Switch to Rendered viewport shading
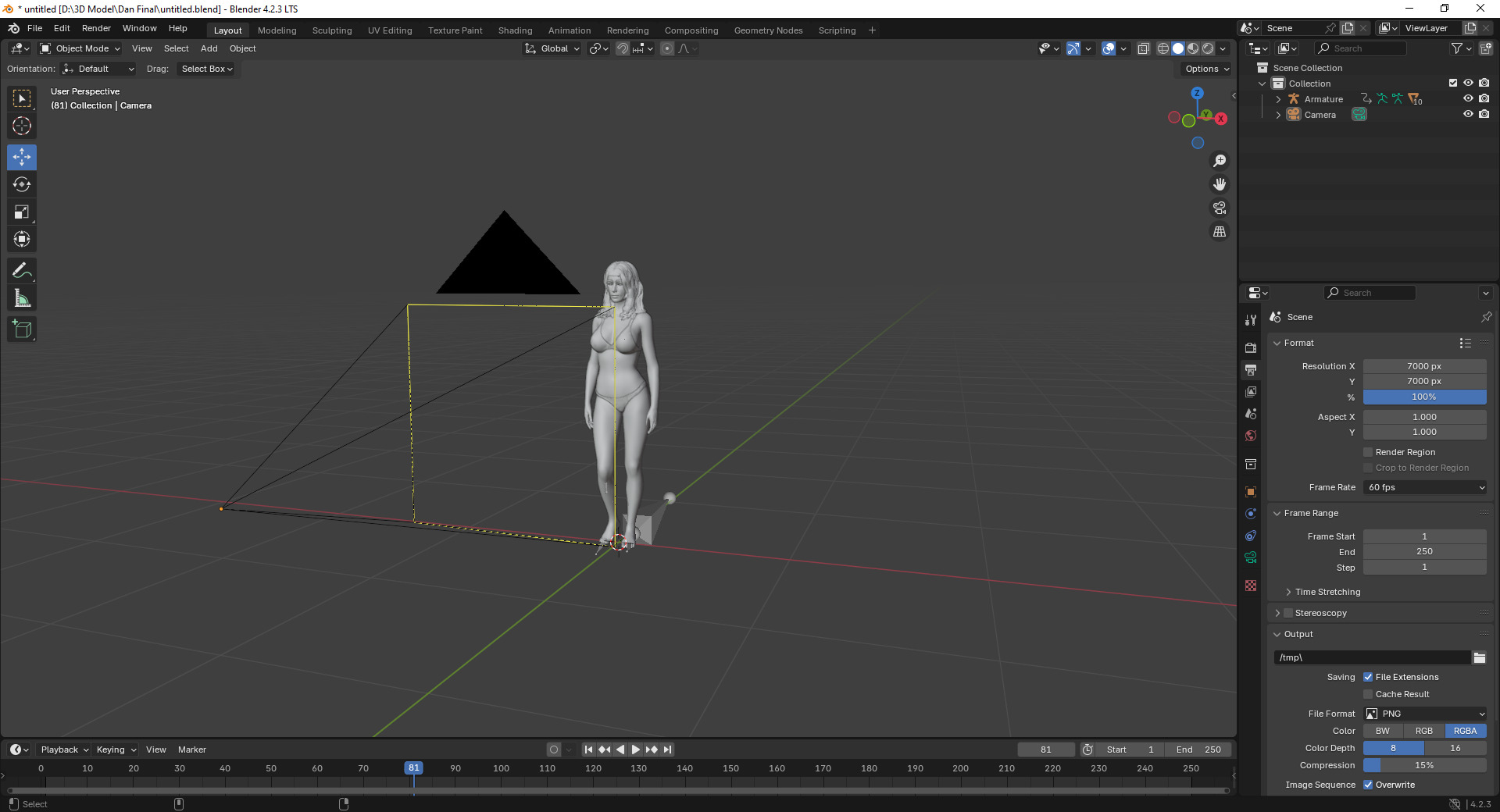The height and width of the screenshot is (812, 1500). 1208,48
